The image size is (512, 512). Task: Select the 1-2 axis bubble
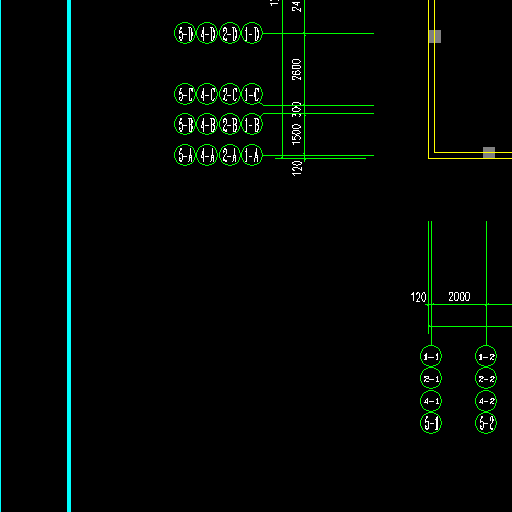pos(486,357)
